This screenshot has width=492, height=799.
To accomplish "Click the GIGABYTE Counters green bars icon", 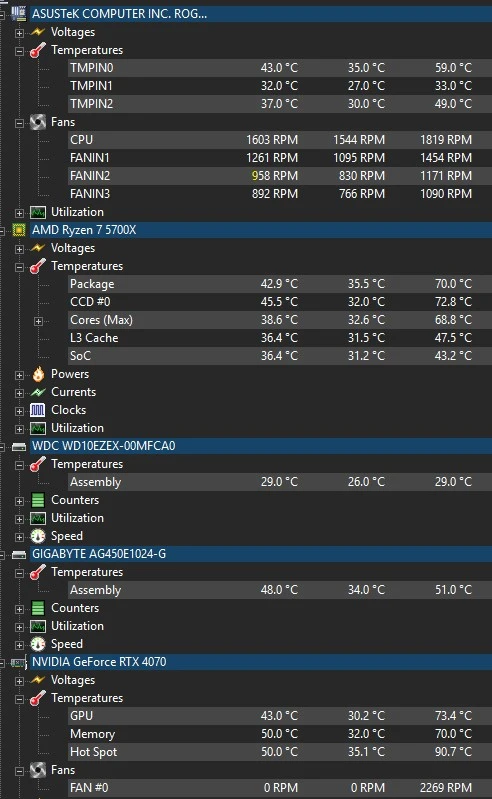I will click(x=38, y=608).
